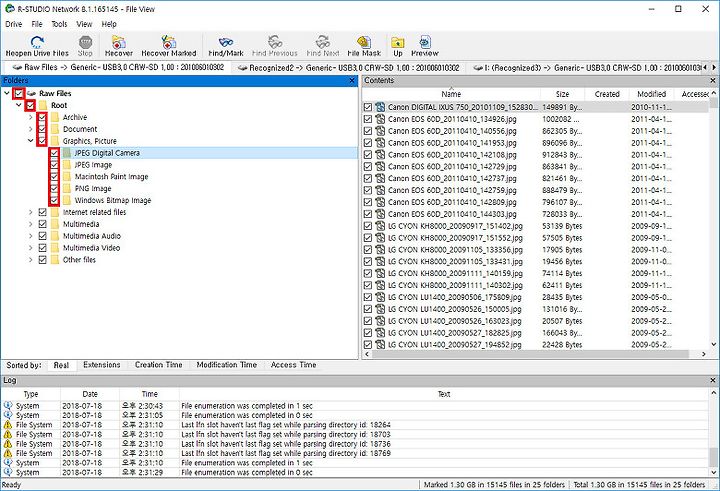The height and width of the screenshot is (491, 720).
Task: Uncheck the Raw Files checkbox
Action: [19, 93]
